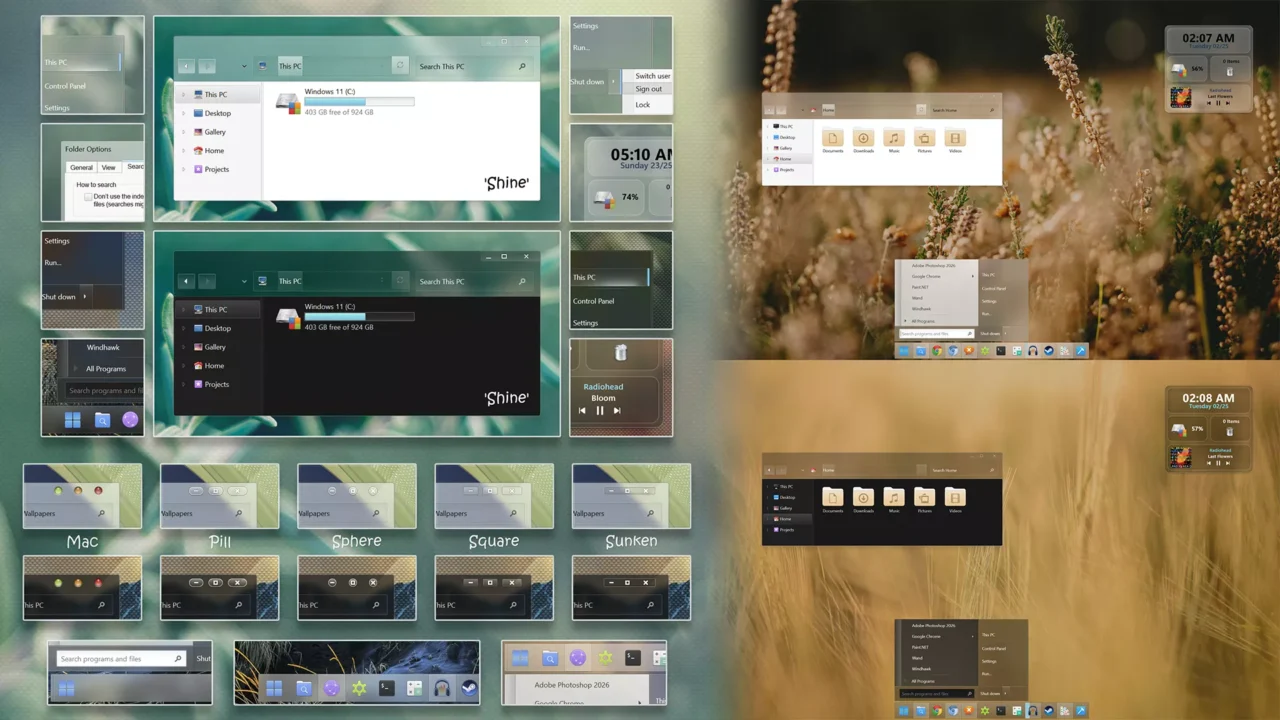Select Gallery in the dark Shine window tree
1280x720 pixels.
(x=215, y=347)
